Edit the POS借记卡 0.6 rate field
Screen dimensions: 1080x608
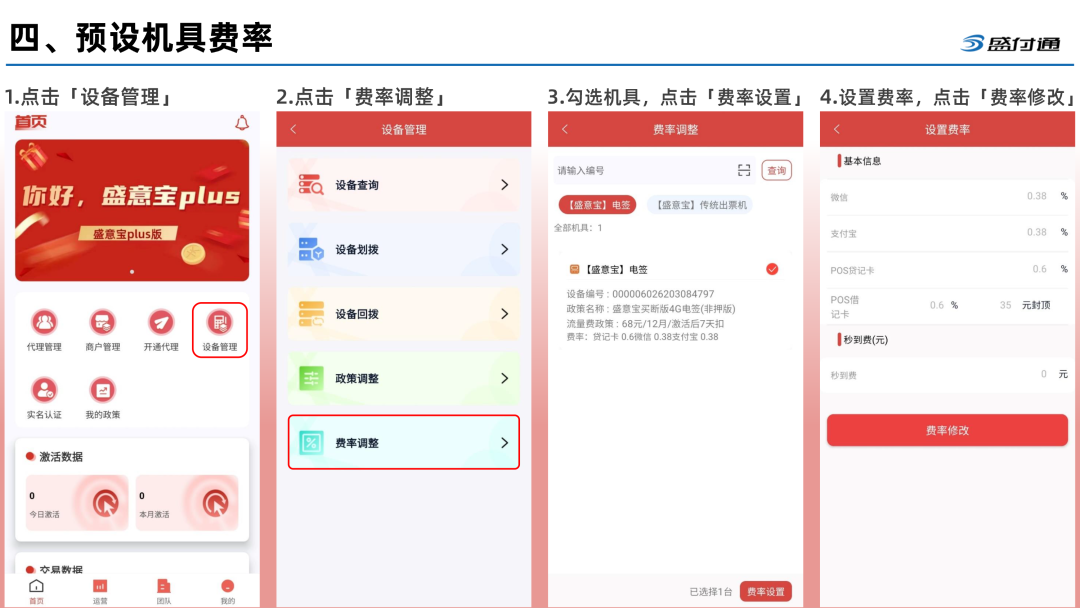(x=937, y=305)
